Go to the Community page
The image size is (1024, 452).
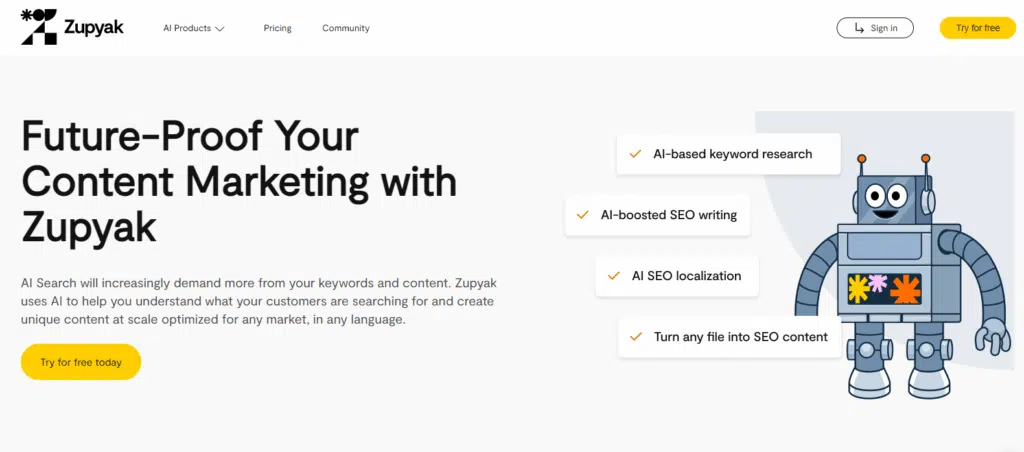pyautogui.click(x=345, y=28)
